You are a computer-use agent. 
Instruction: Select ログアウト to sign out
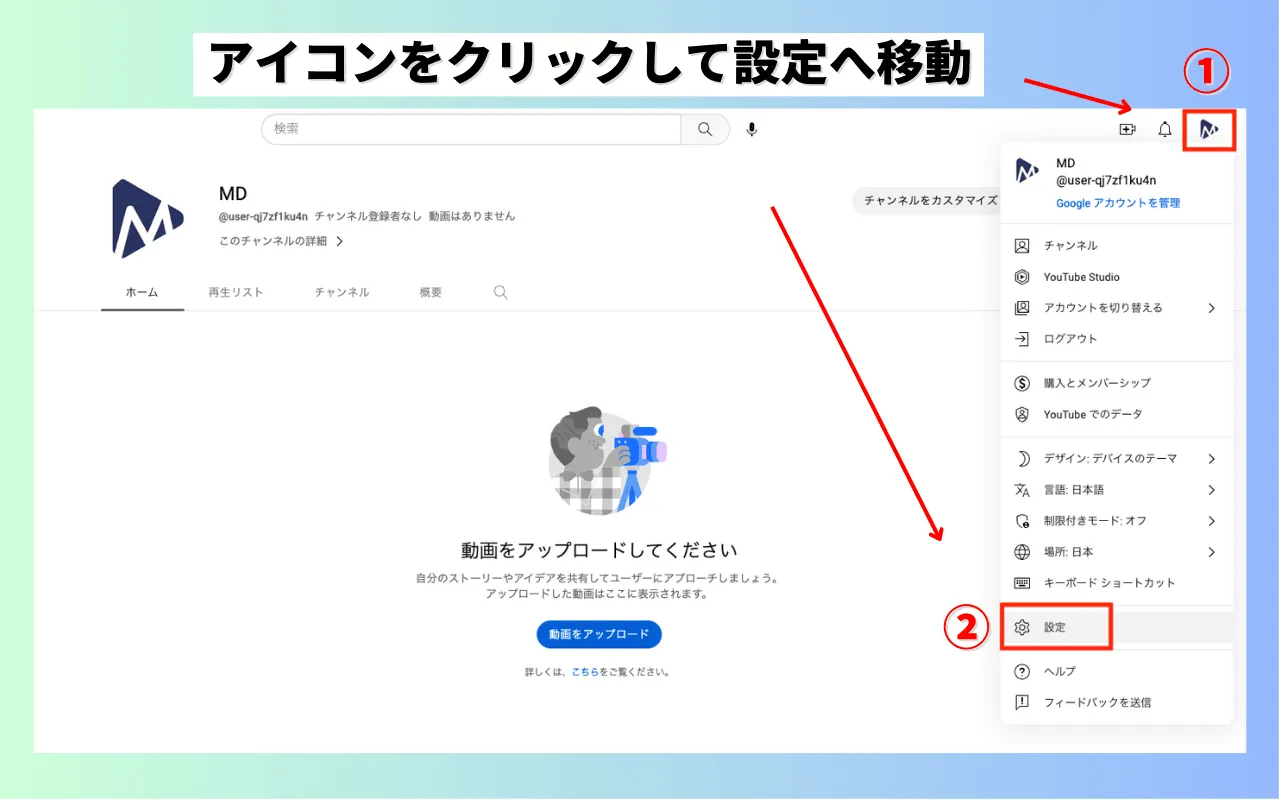click(x=1070, y=339)
